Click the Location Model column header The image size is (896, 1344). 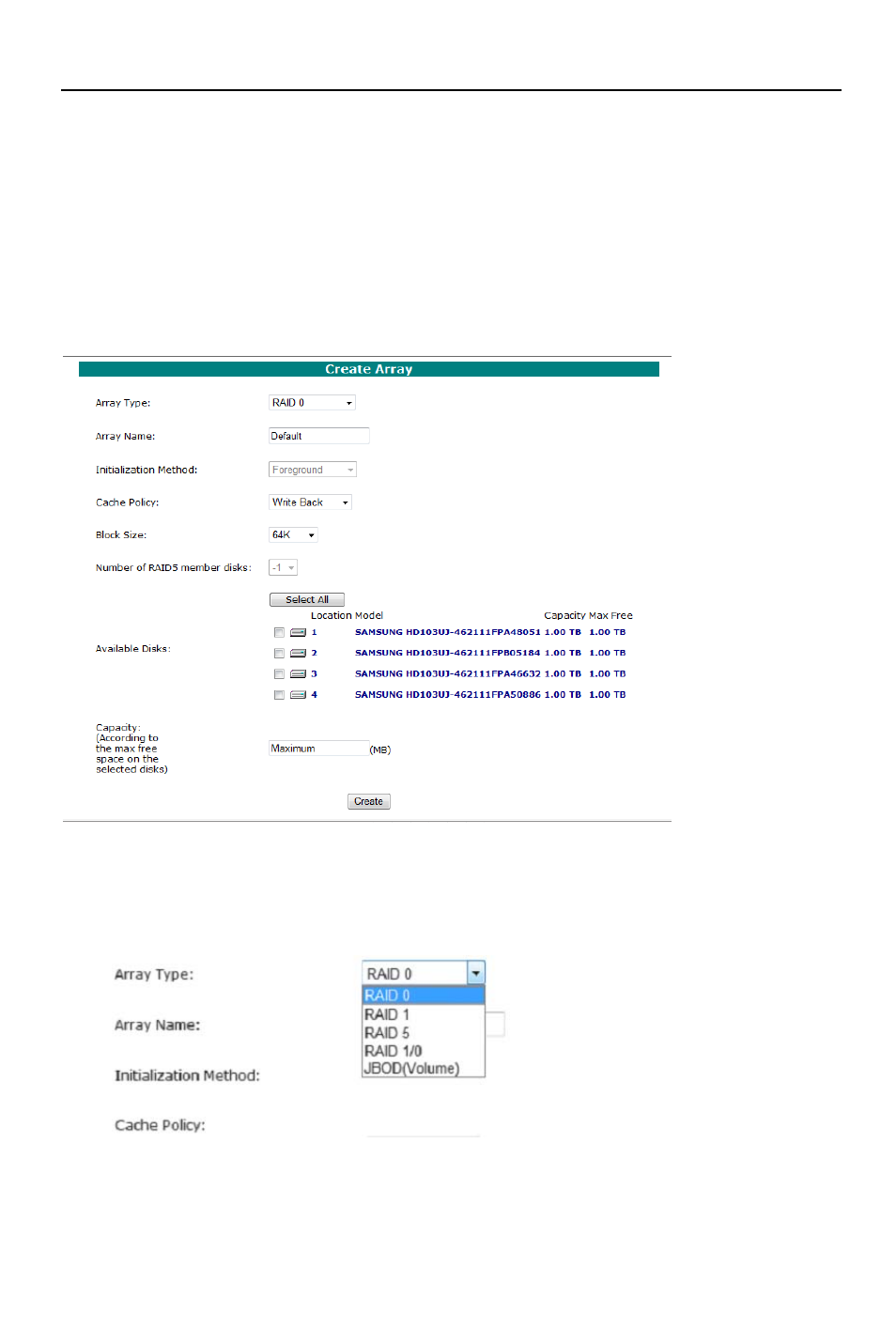[x=347, y=616]
